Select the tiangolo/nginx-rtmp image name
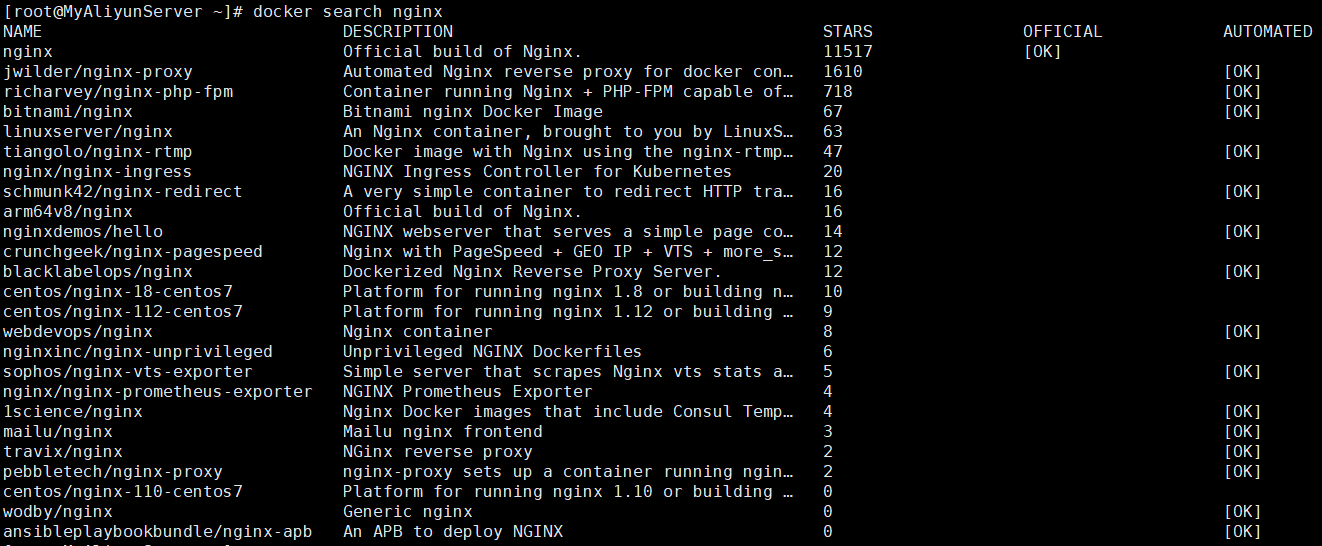This screenshot has height=546, width=1322. 98,151
